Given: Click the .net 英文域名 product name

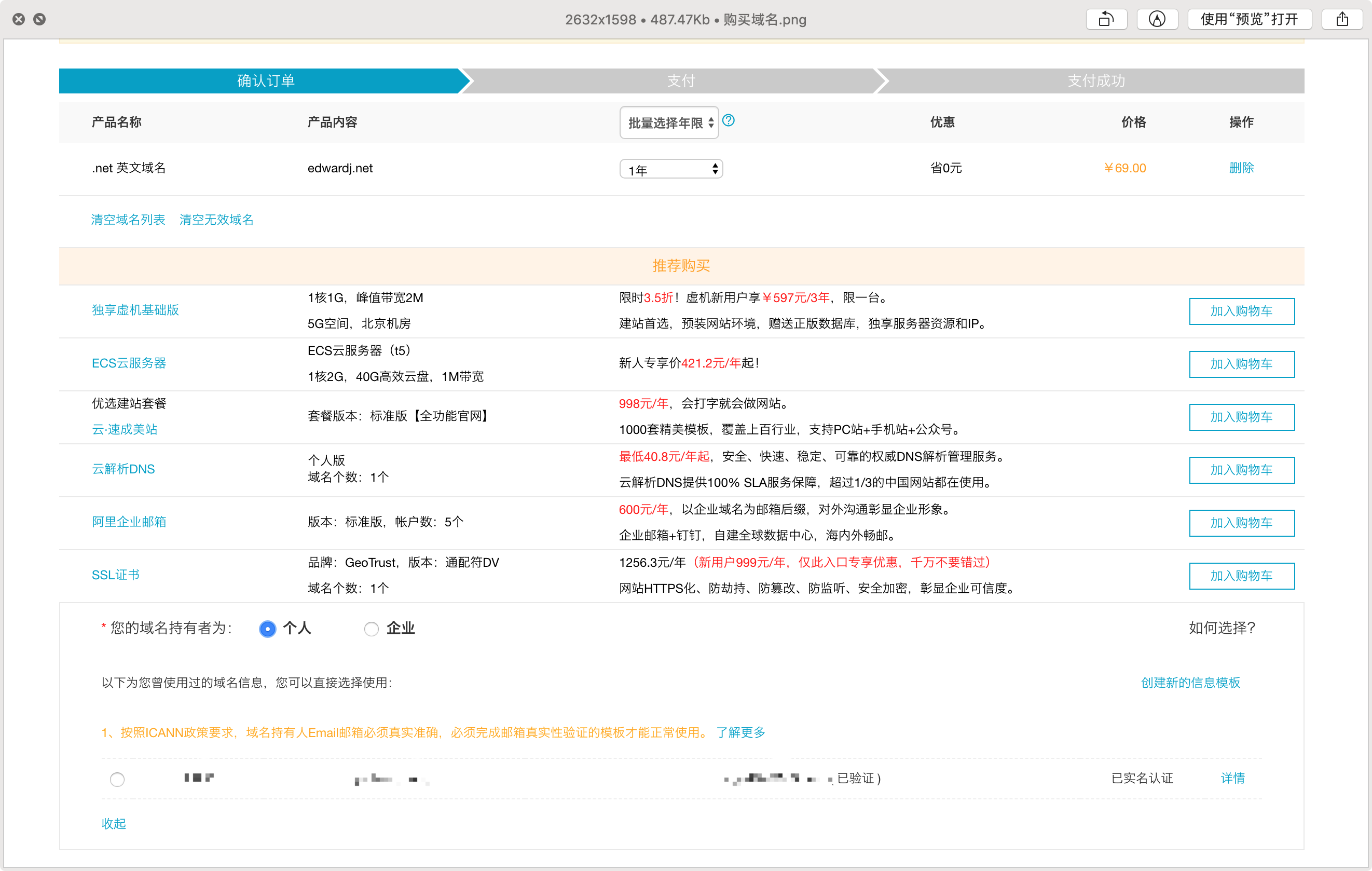Looking at the screenshot, I should coord(129,168).
